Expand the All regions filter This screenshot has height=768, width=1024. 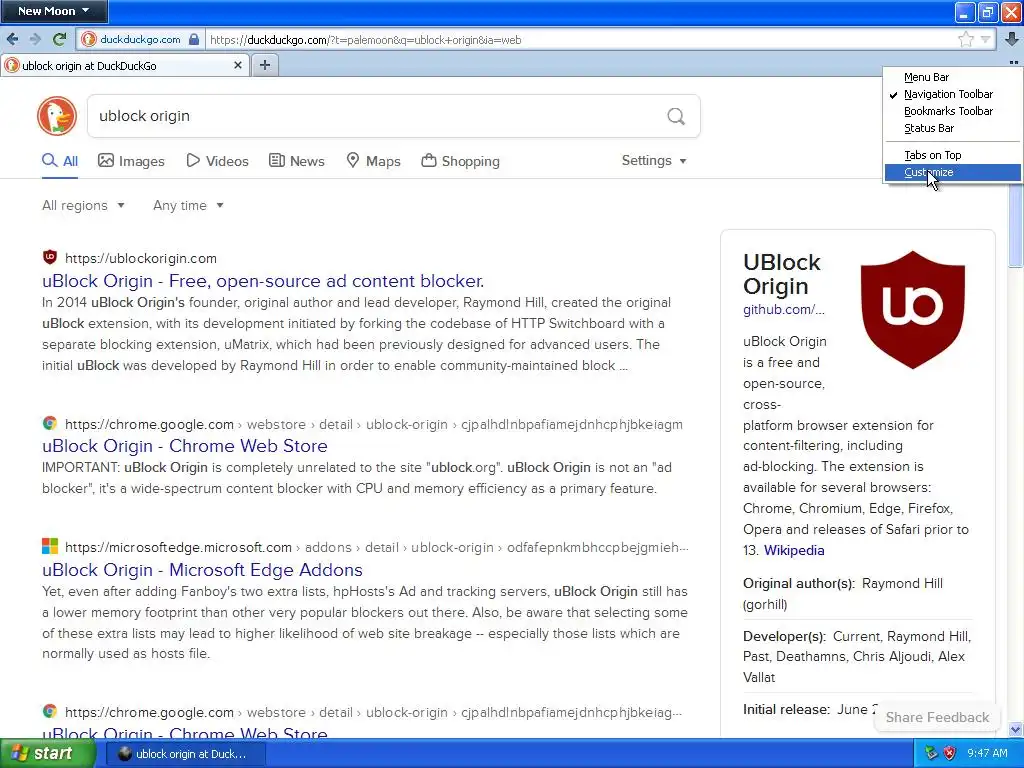tap(83, 205)
